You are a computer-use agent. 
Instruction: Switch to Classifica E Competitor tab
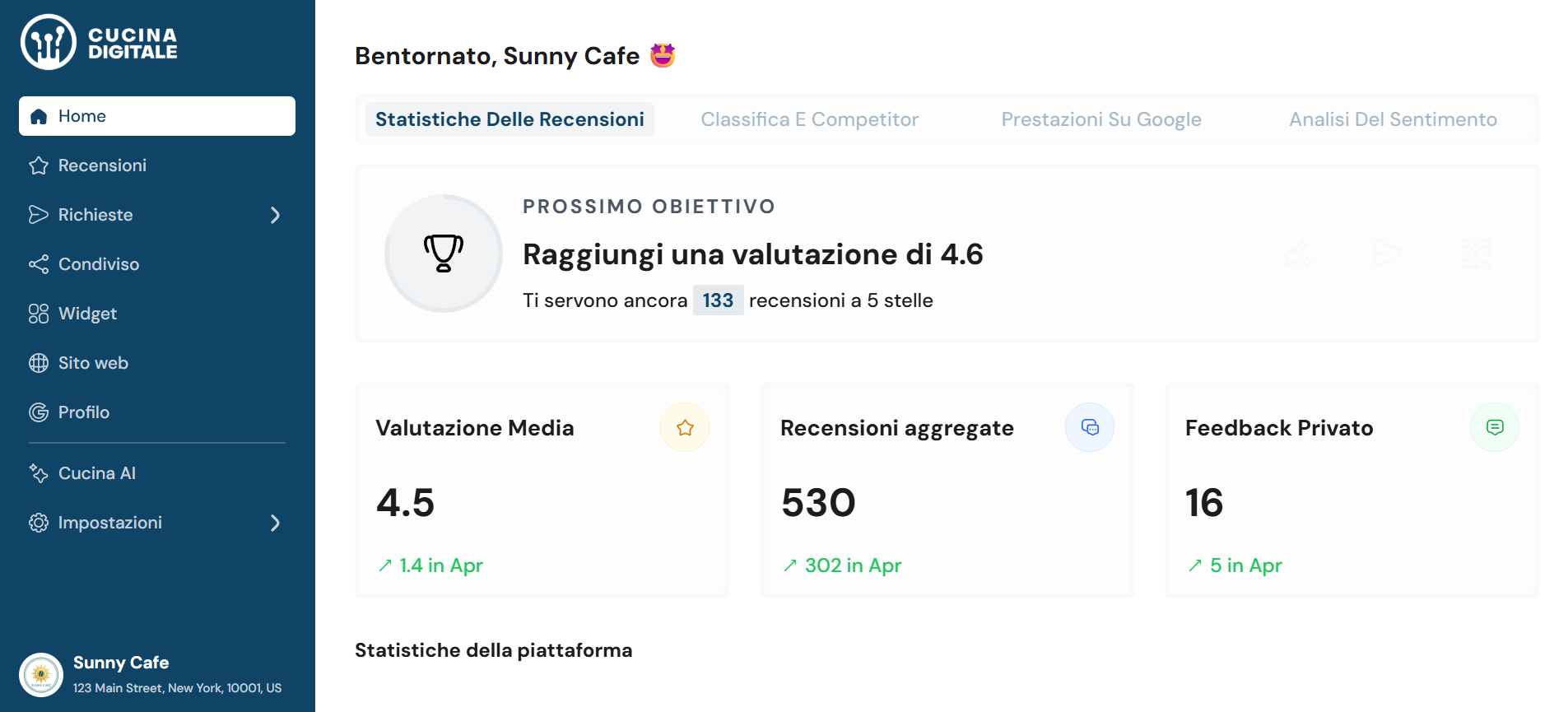tap(809, 119)
